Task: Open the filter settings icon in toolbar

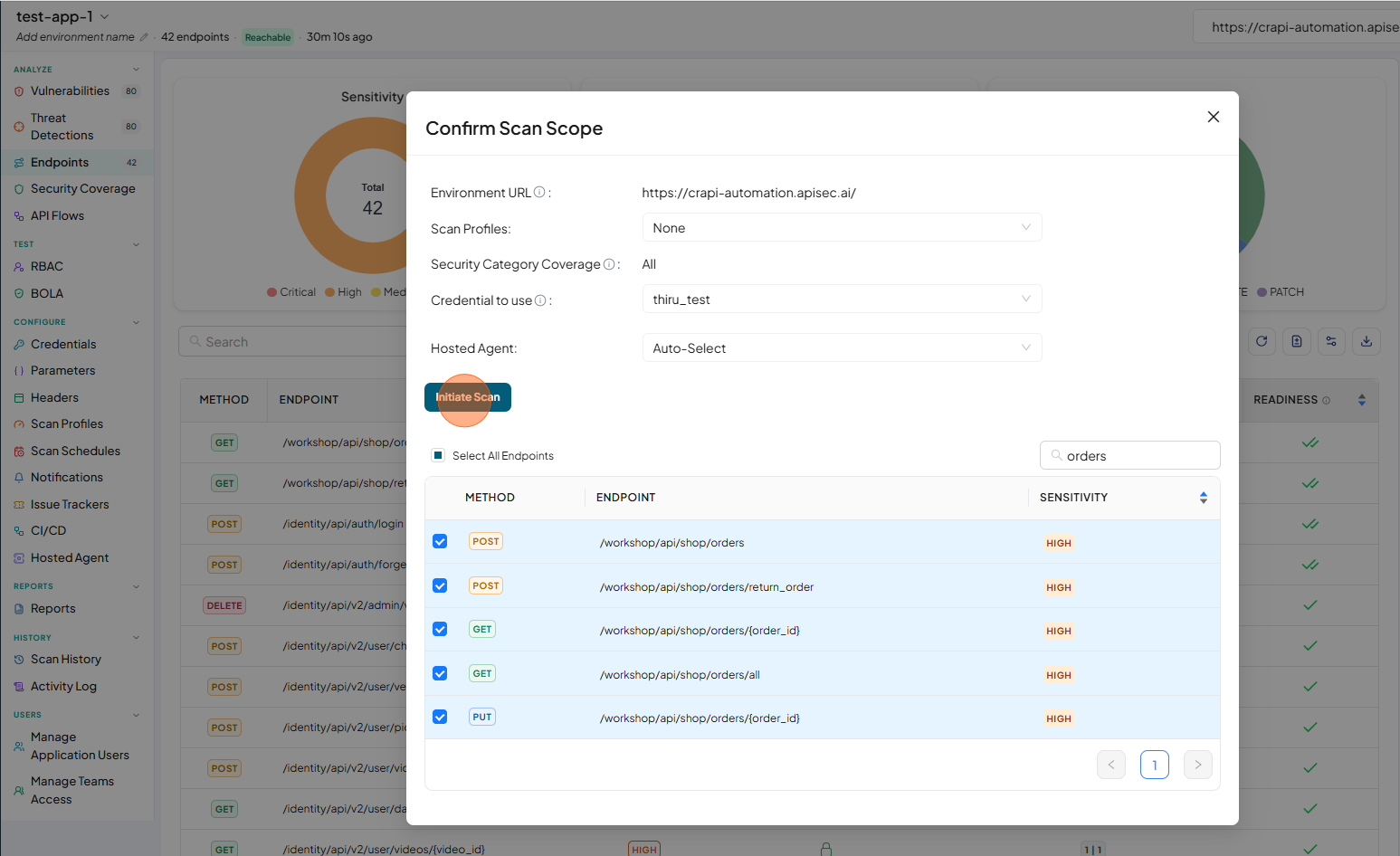Action: pyautogui.click(x=1331, y=341)
